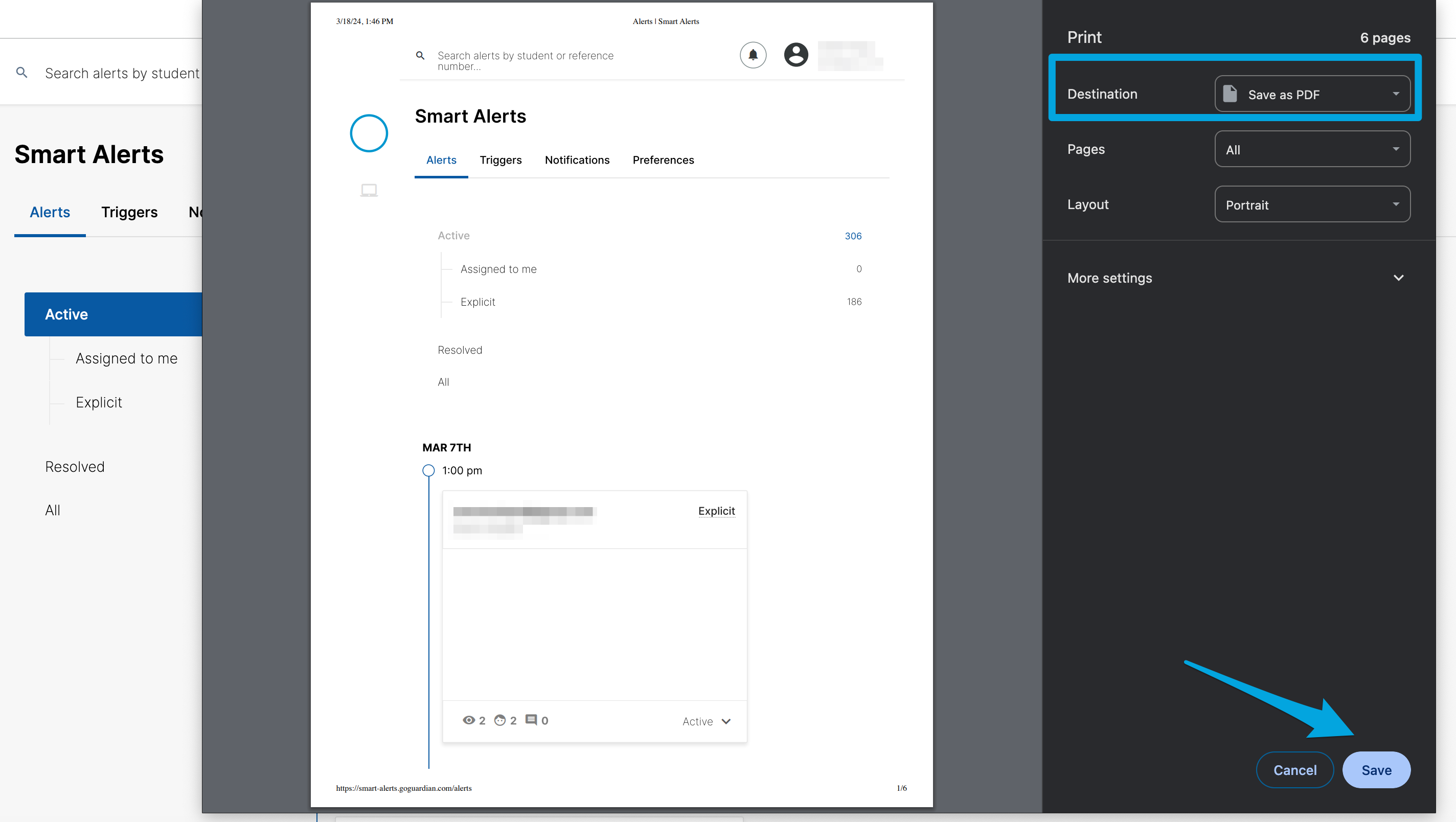Open the Destination dropdown
The width and height of the screenshot is (1456, 822).
coord(1312,94)
